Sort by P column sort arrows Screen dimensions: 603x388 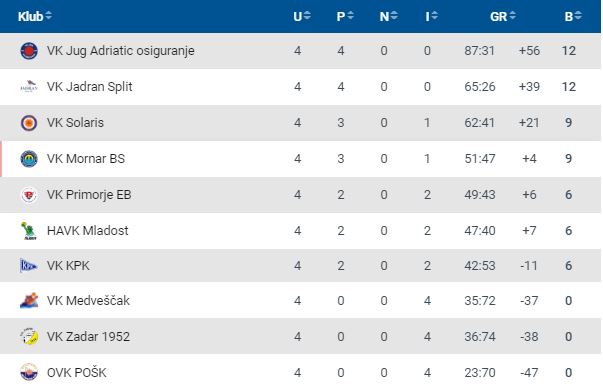tap(350, 16)
